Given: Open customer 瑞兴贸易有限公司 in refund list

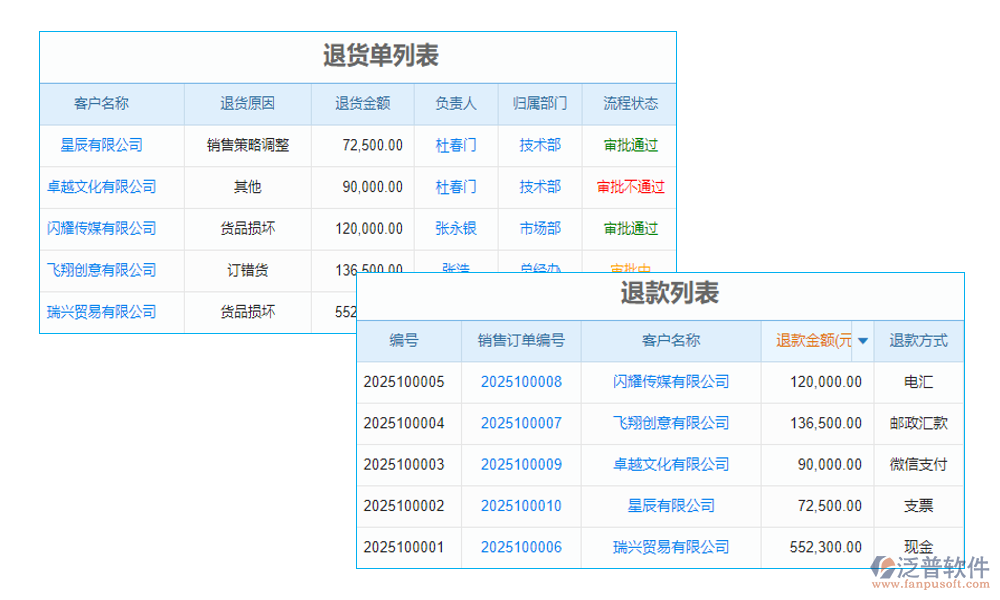Looking at the screenshot, I should pyautogui.click(x=670, y=547).
